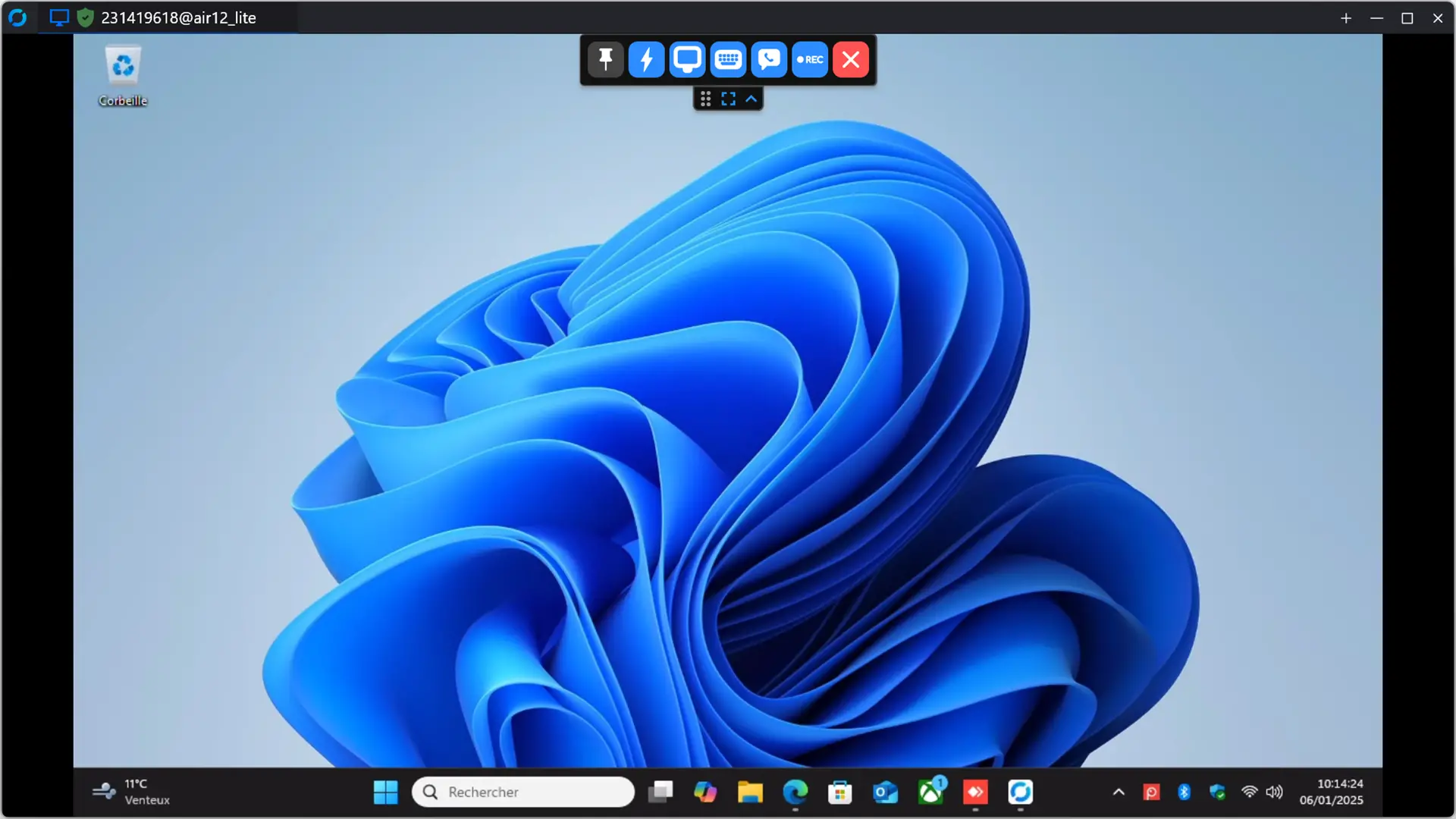Click monitor icon in session tab
This screenshot has height=819, width=1456.
tap(59, 17)
